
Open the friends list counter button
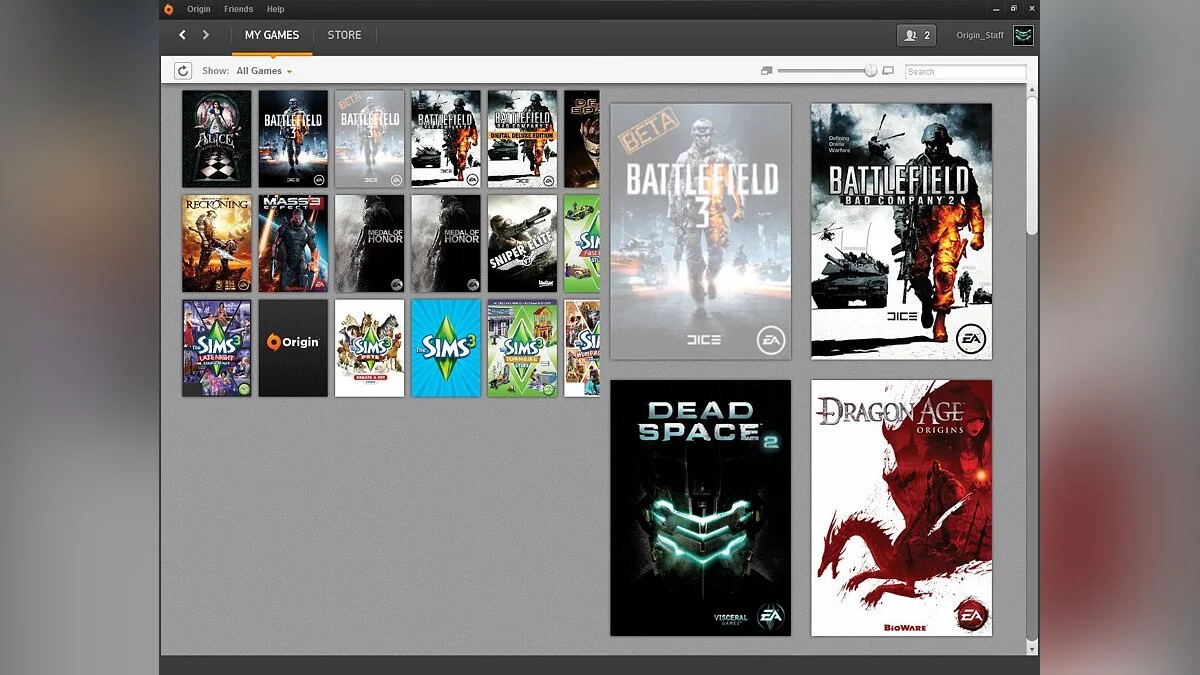(916, 35)
